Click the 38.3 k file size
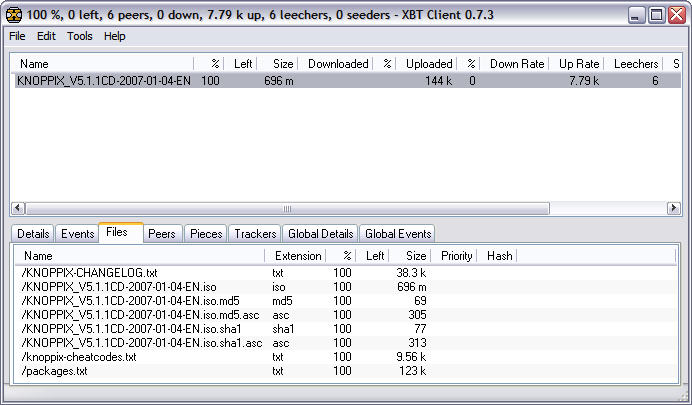The width and height of the screenshot is (692, 405). pyautogui.click(x=411, y=273)
